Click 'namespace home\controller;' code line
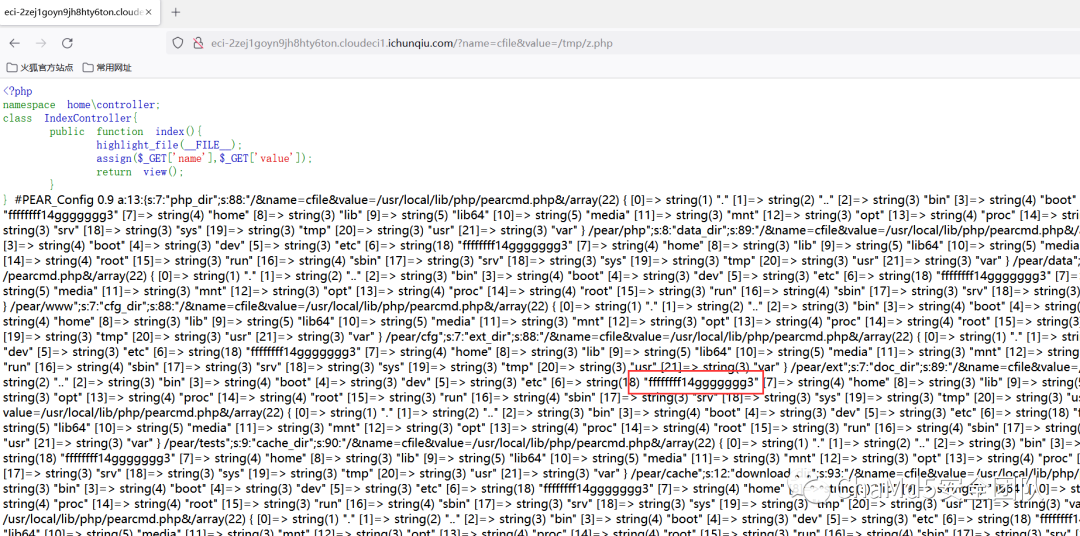Viewport: 1080px width, 536px height. point(81,104)
